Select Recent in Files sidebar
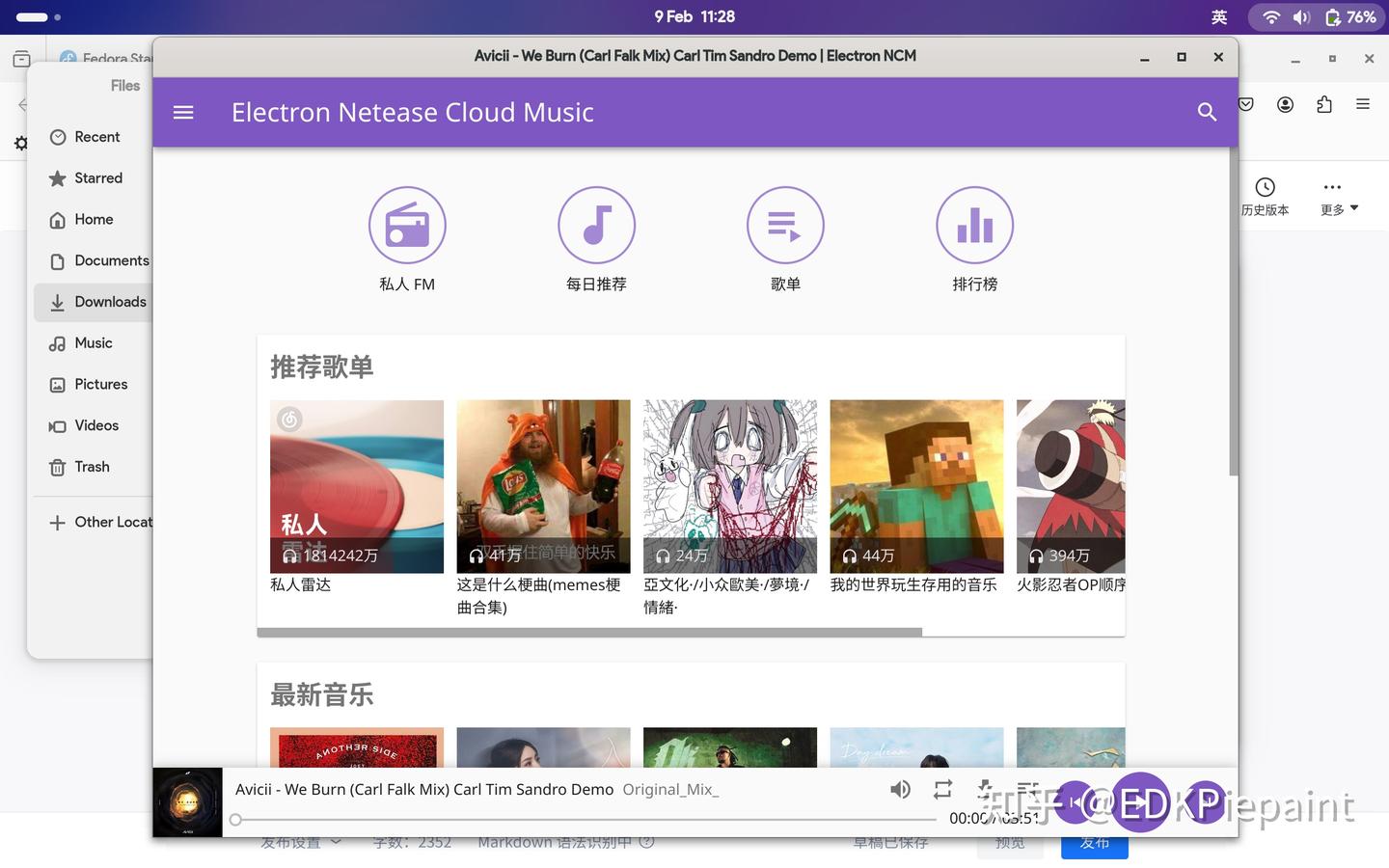The image size is (1389, 868). [x=93, y=137]
